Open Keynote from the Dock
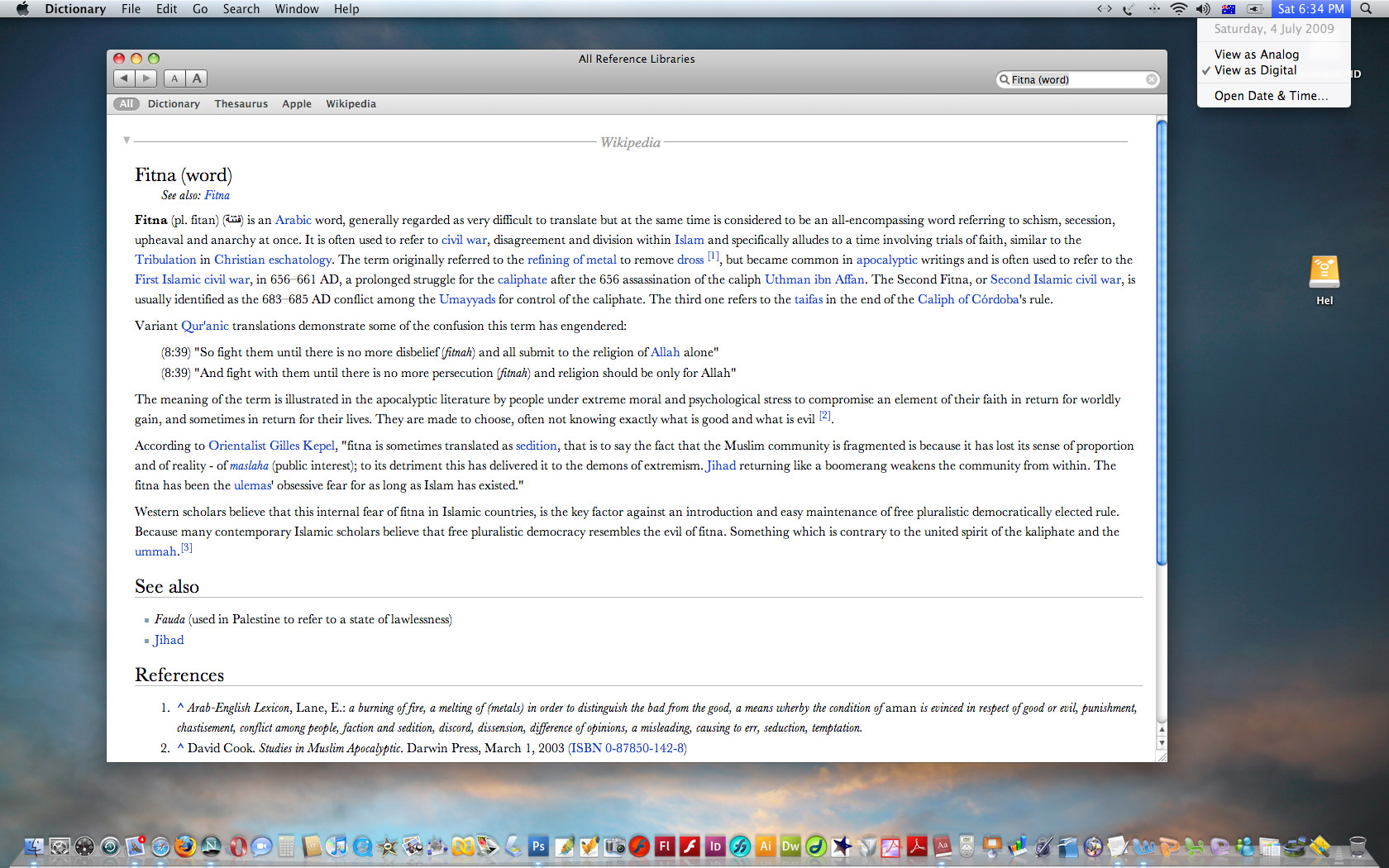Image resolution: width=1389 pixels, height=868 pixels. pyautogui.click(x=992, y=847)
